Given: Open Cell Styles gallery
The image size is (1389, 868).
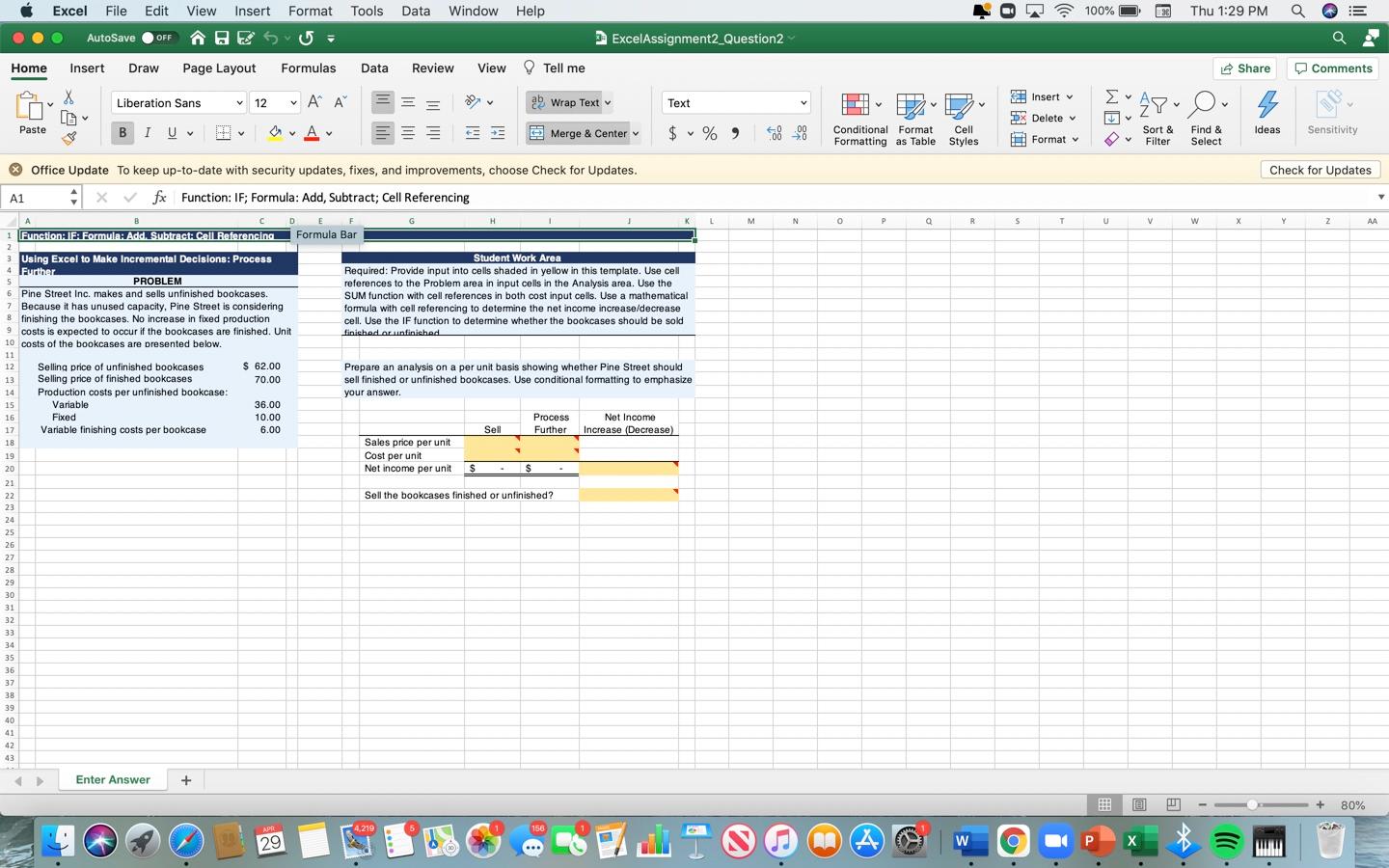Looking at the screenshot, I should pyautogui.click(x=964, y=120).
